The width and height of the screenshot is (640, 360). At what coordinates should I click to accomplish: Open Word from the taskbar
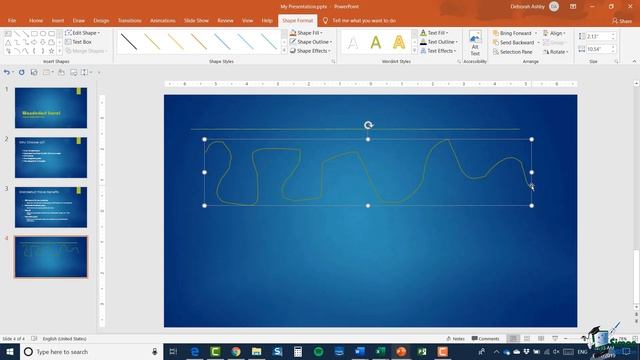[x=360, y=351]
